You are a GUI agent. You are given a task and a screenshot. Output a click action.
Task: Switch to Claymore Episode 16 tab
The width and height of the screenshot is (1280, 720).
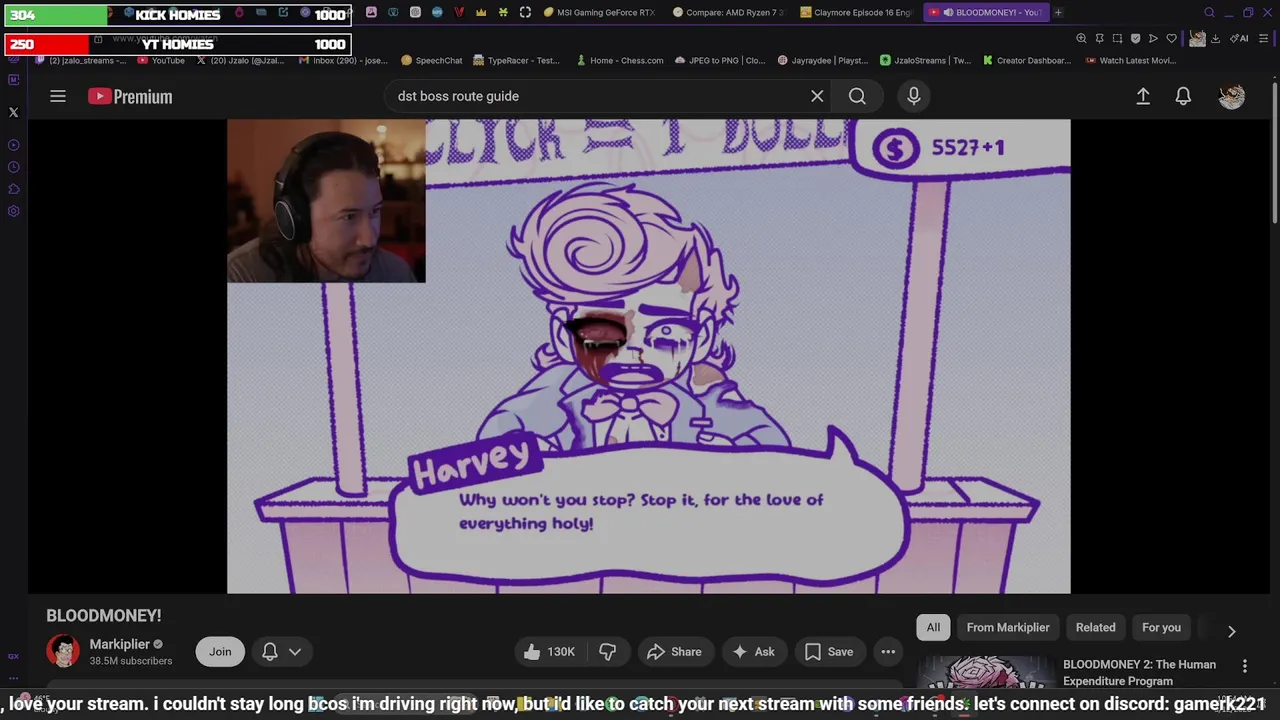pyautogui.click(x=856, y=12)
